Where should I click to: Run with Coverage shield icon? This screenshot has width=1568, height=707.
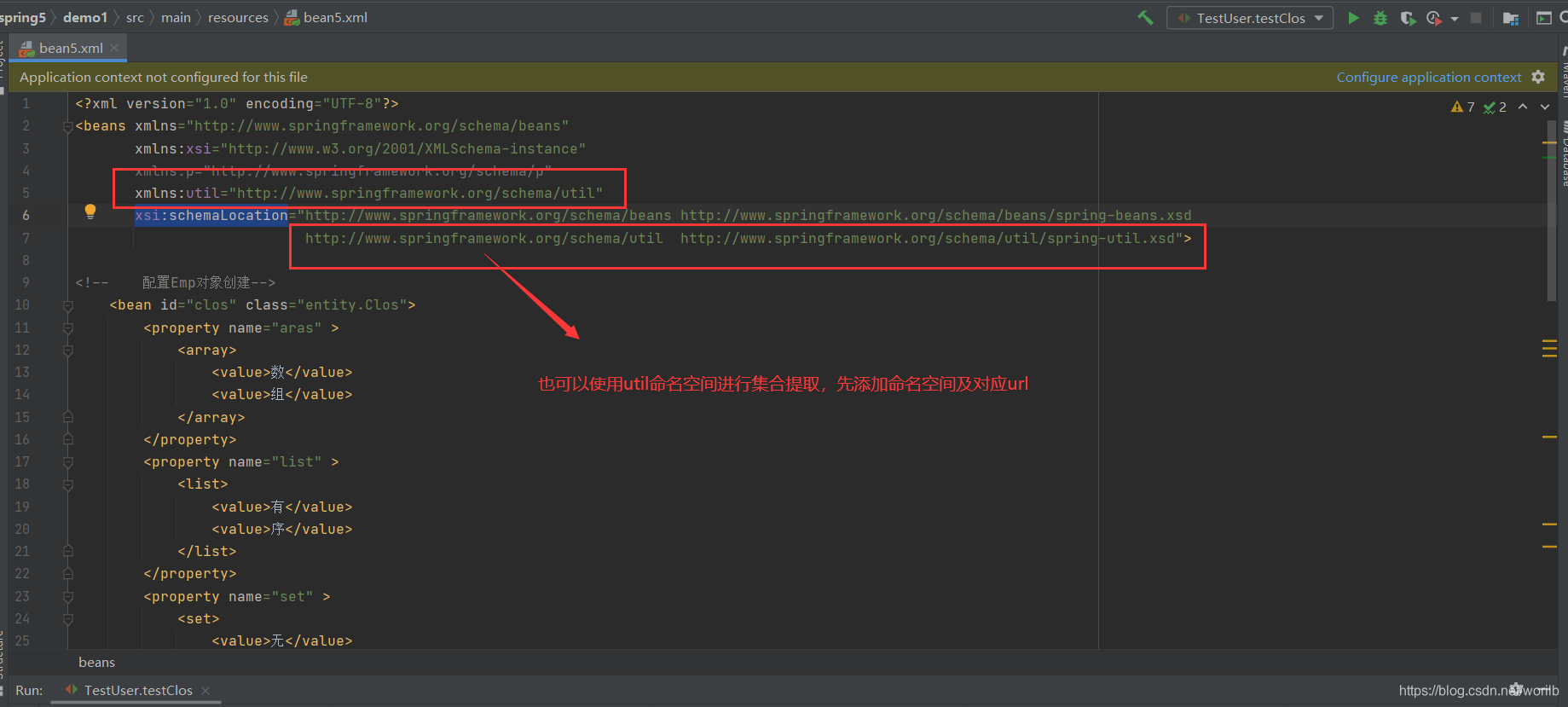[x=1408, y=18]
